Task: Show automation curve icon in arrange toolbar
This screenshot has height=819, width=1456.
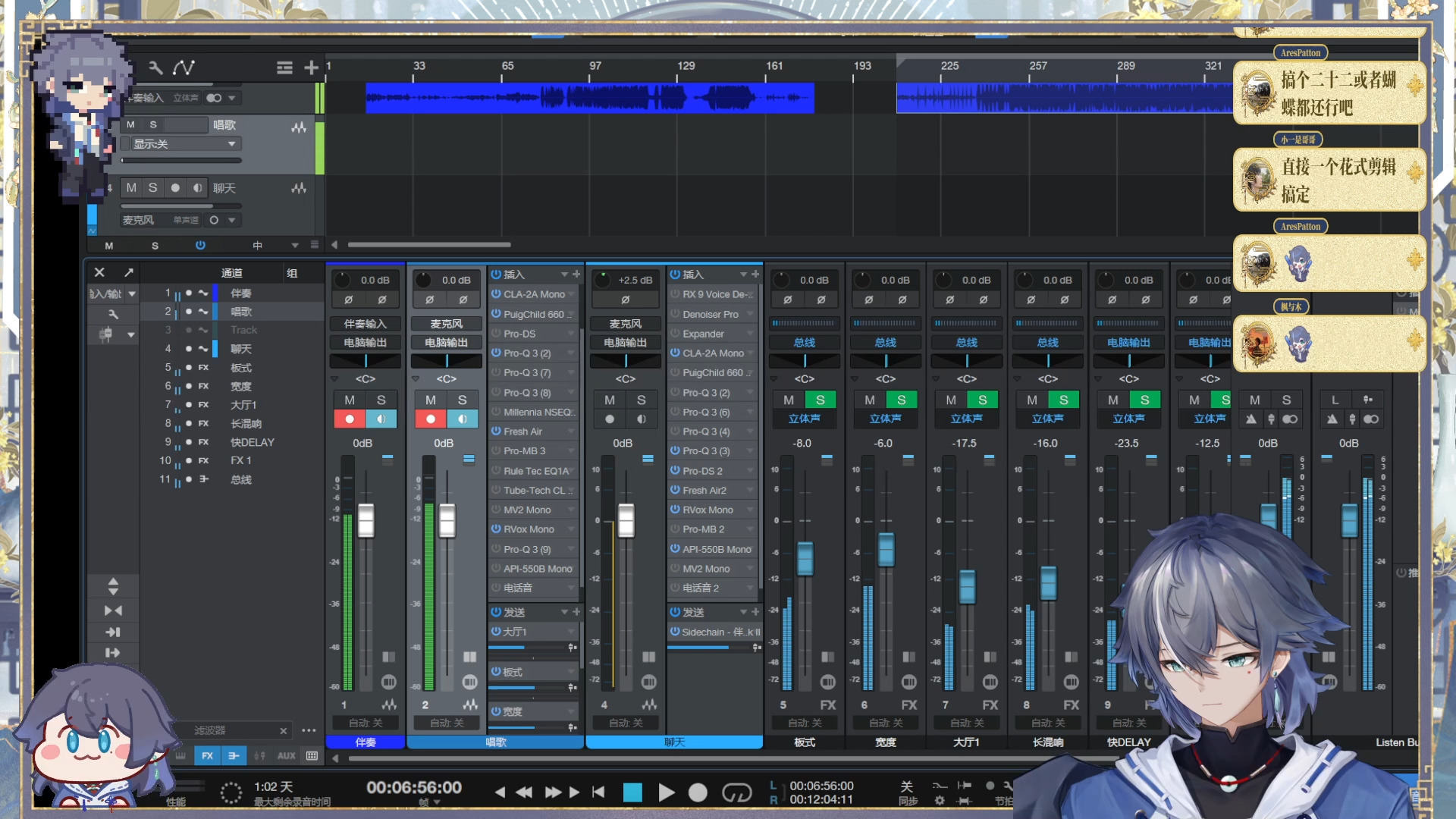Action: click(x=184, y=67)
